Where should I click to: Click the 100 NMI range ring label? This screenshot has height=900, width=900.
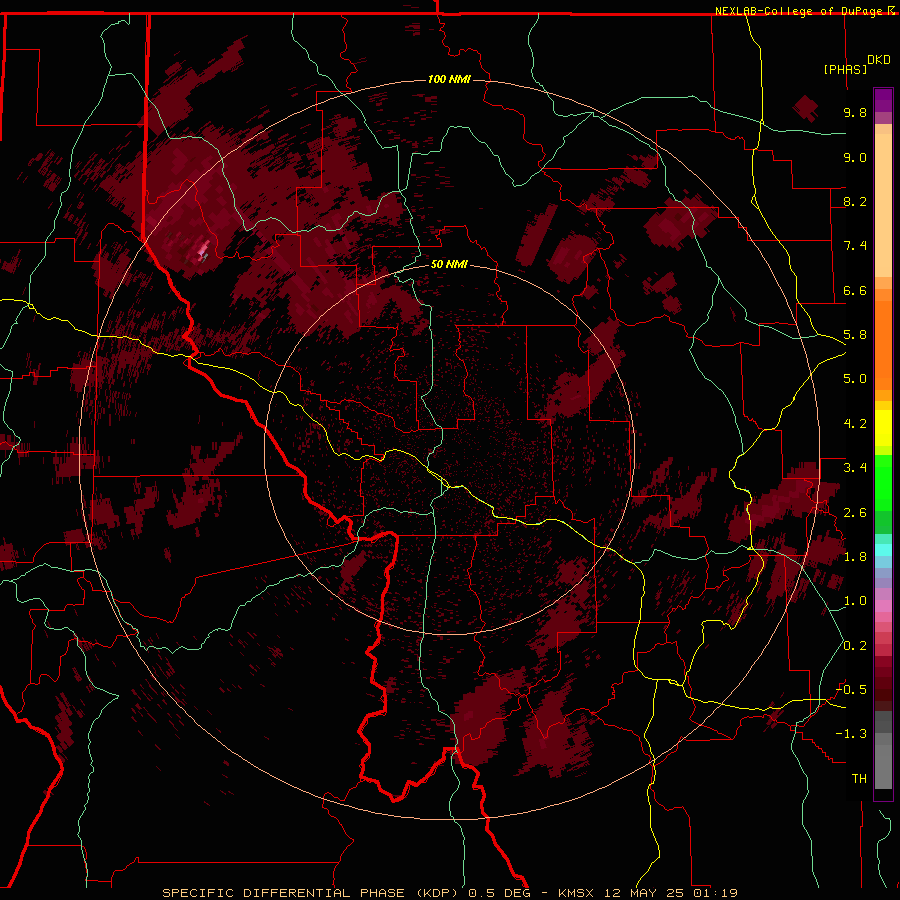click(x=449, y=79)
